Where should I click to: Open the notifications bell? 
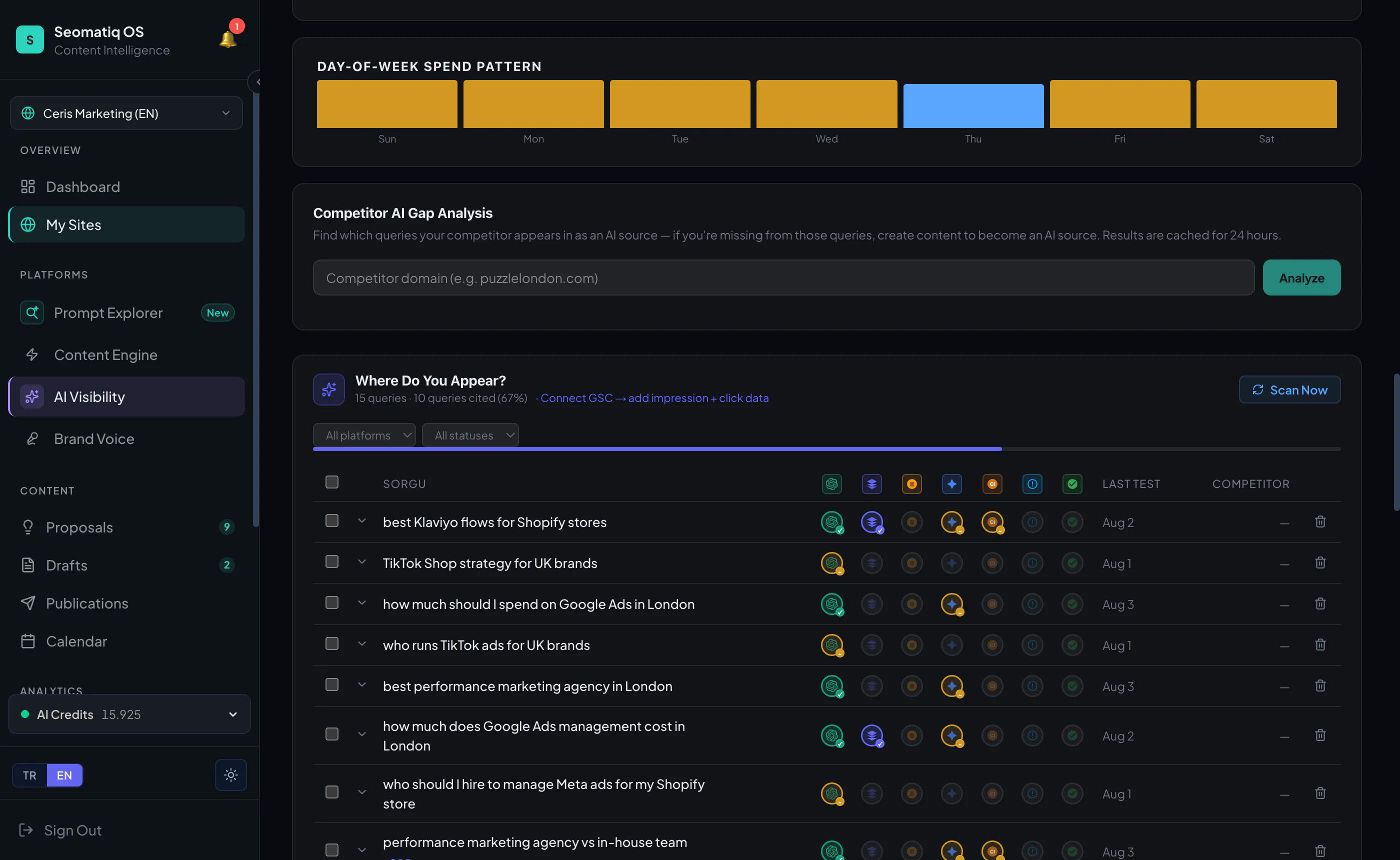pos(228,38)
